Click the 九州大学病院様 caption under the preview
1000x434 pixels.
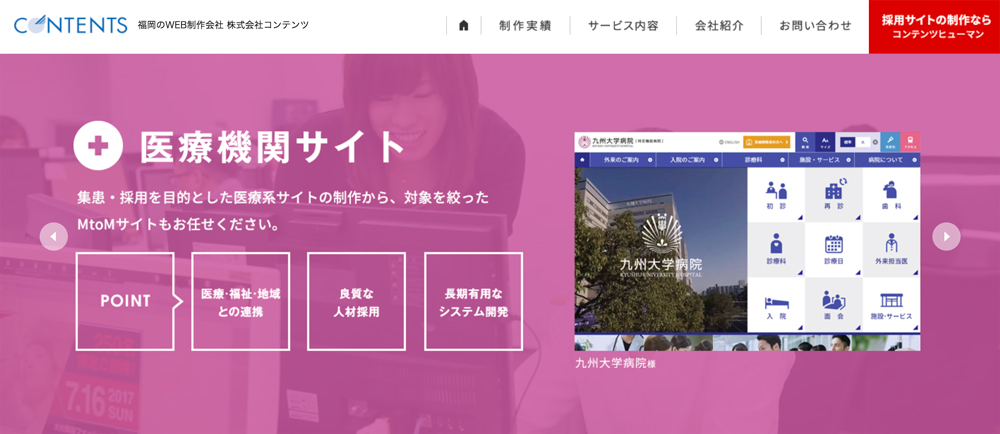click(615, 363)
